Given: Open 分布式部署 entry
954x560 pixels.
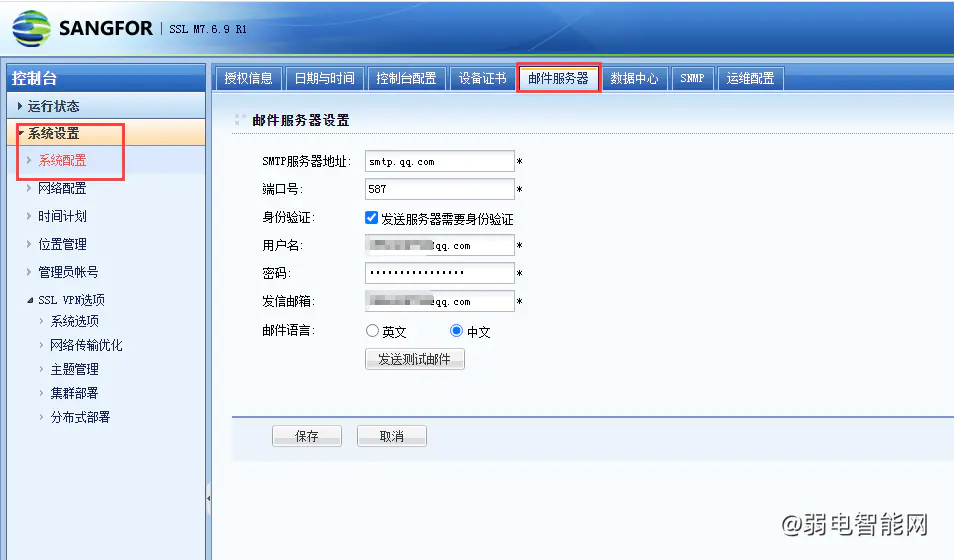Looking at the screenshot, I should point(80,417).
